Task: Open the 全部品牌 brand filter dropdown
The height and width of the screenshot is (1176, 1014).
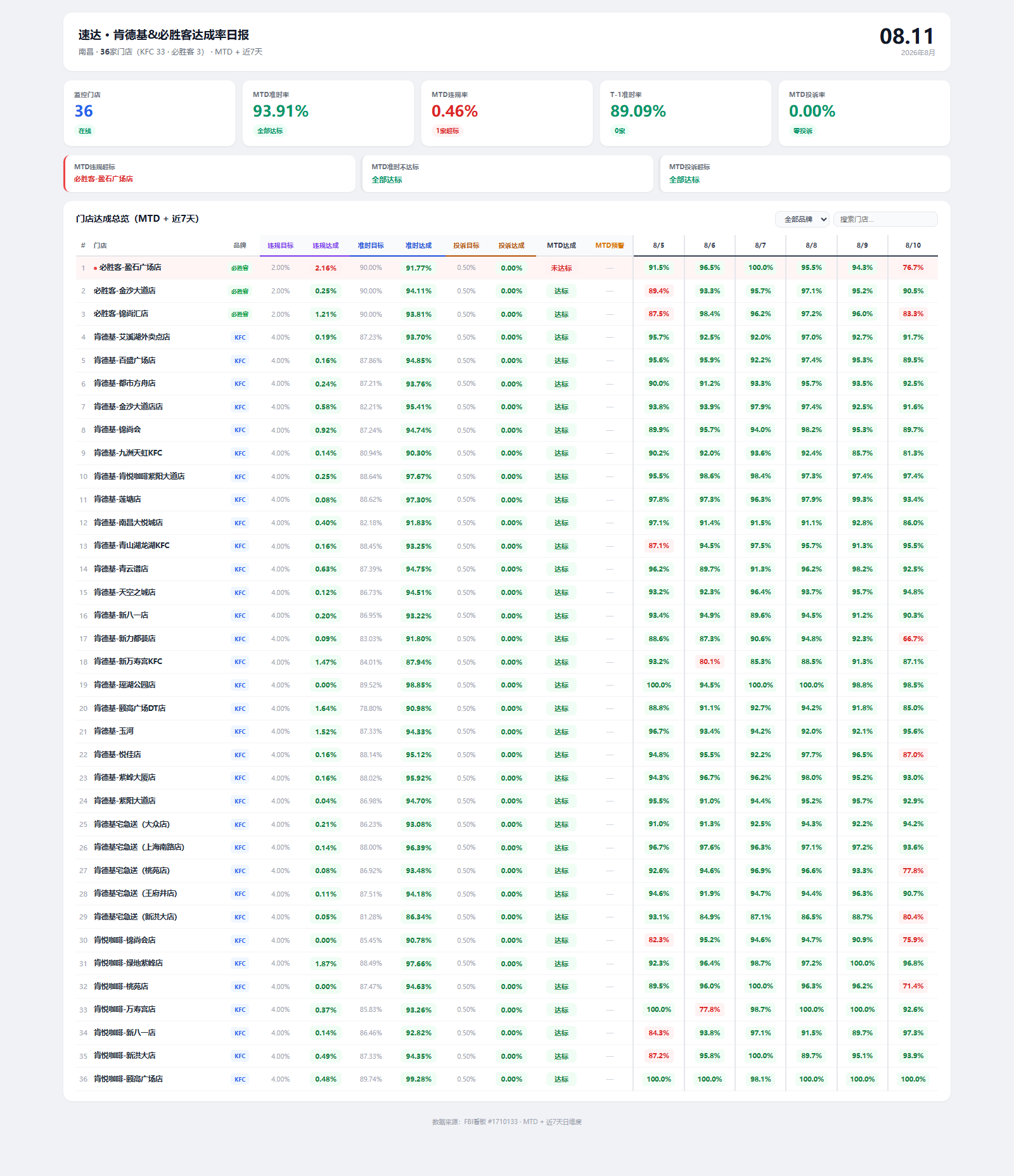Action: pyautogui.click(x=802, y=219)
